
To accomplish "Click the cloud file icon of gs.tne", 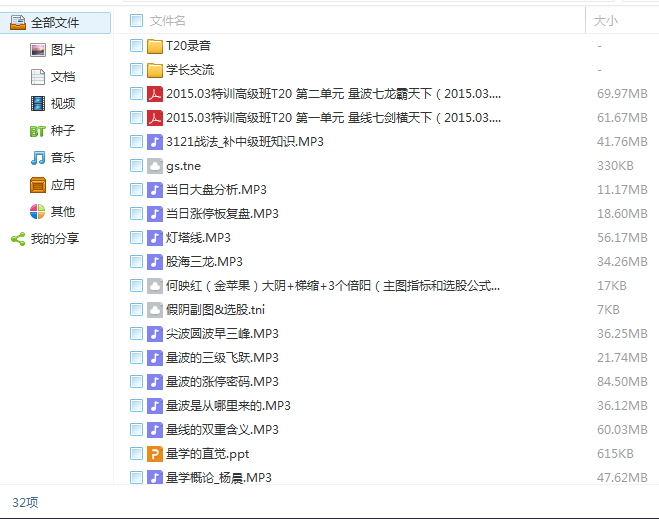I will click(155, 166).
